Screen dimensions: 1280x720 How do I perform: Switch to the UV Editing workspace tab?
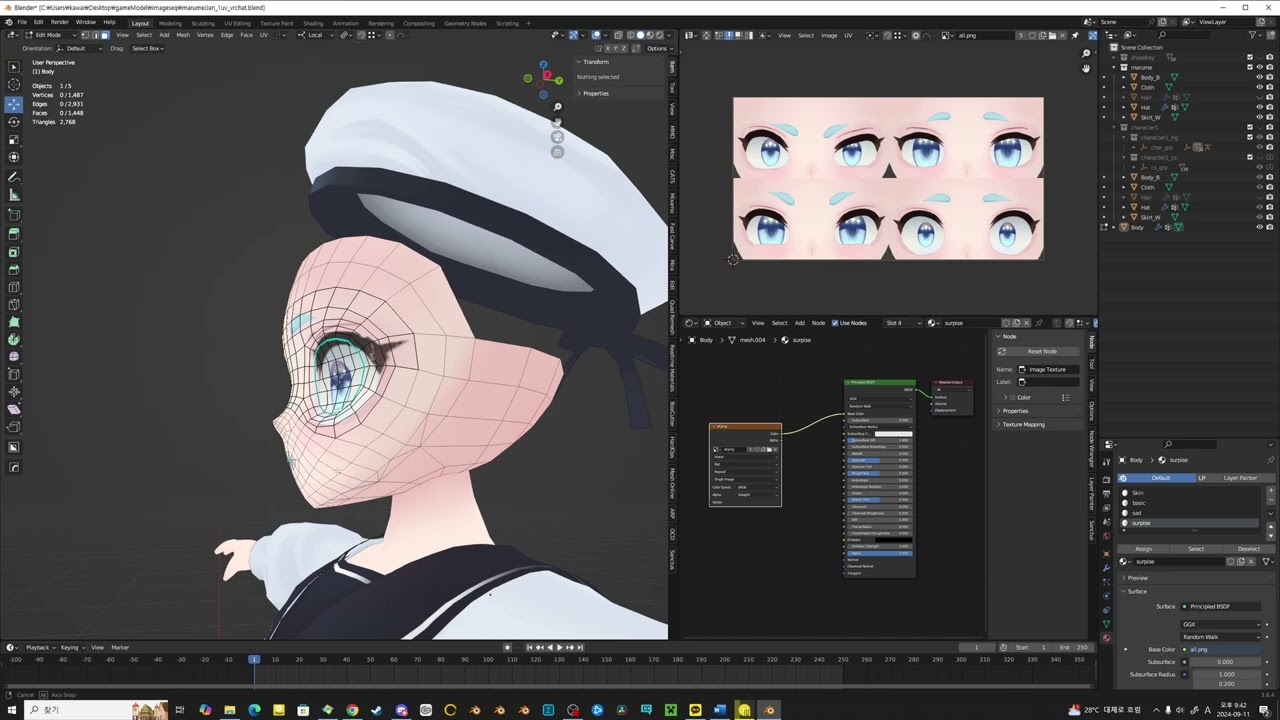tap(237, 23)
